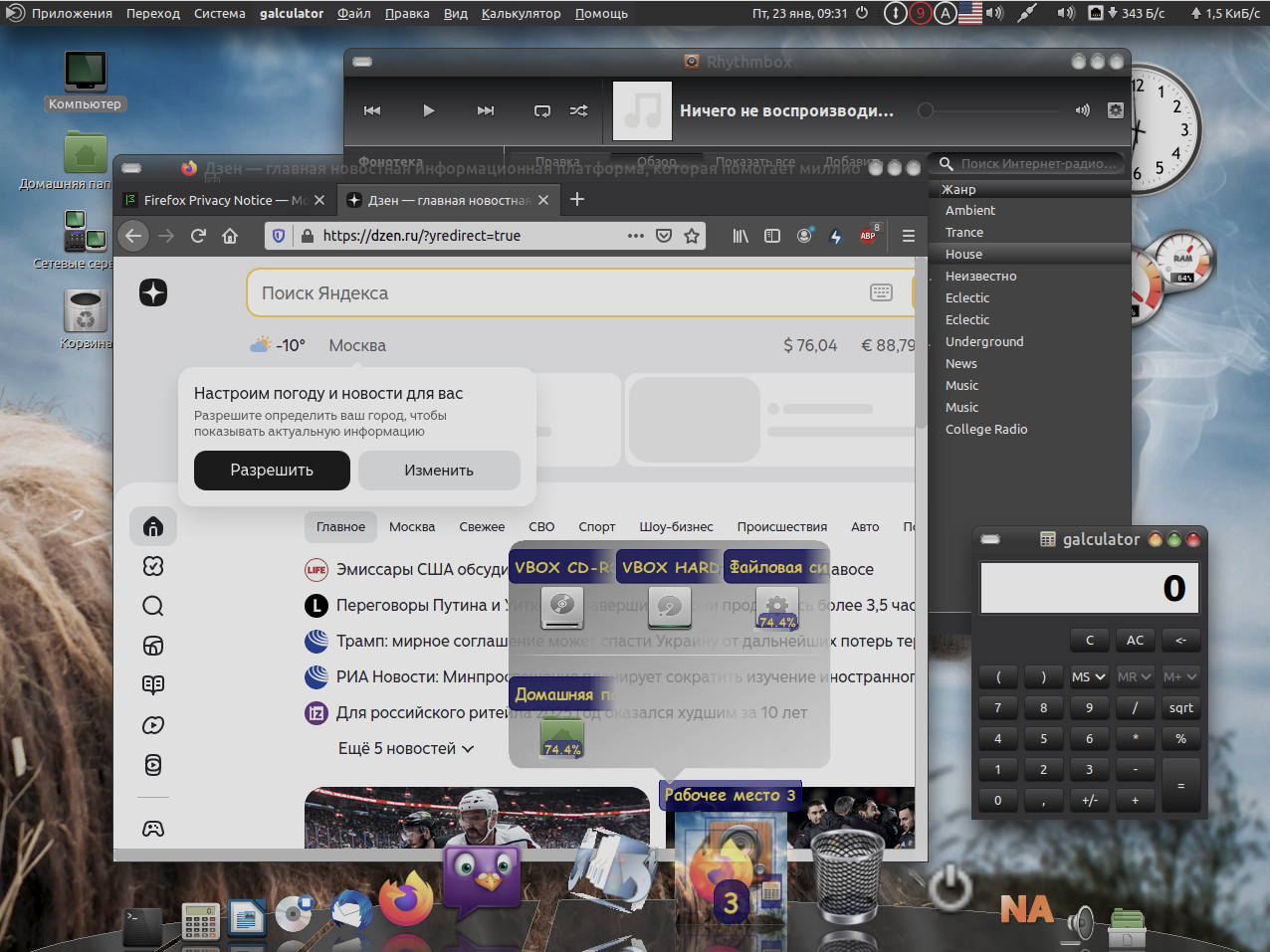
Task: Go to Firefox home page icon
Action: [230, 236]
